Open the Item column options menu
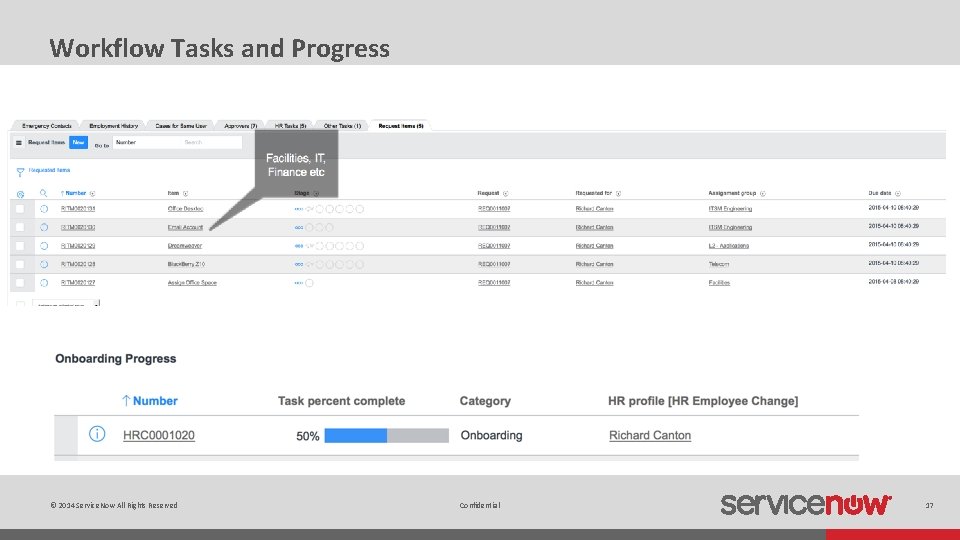This screenshot has width=960, height=540. (x=187, y=194)
